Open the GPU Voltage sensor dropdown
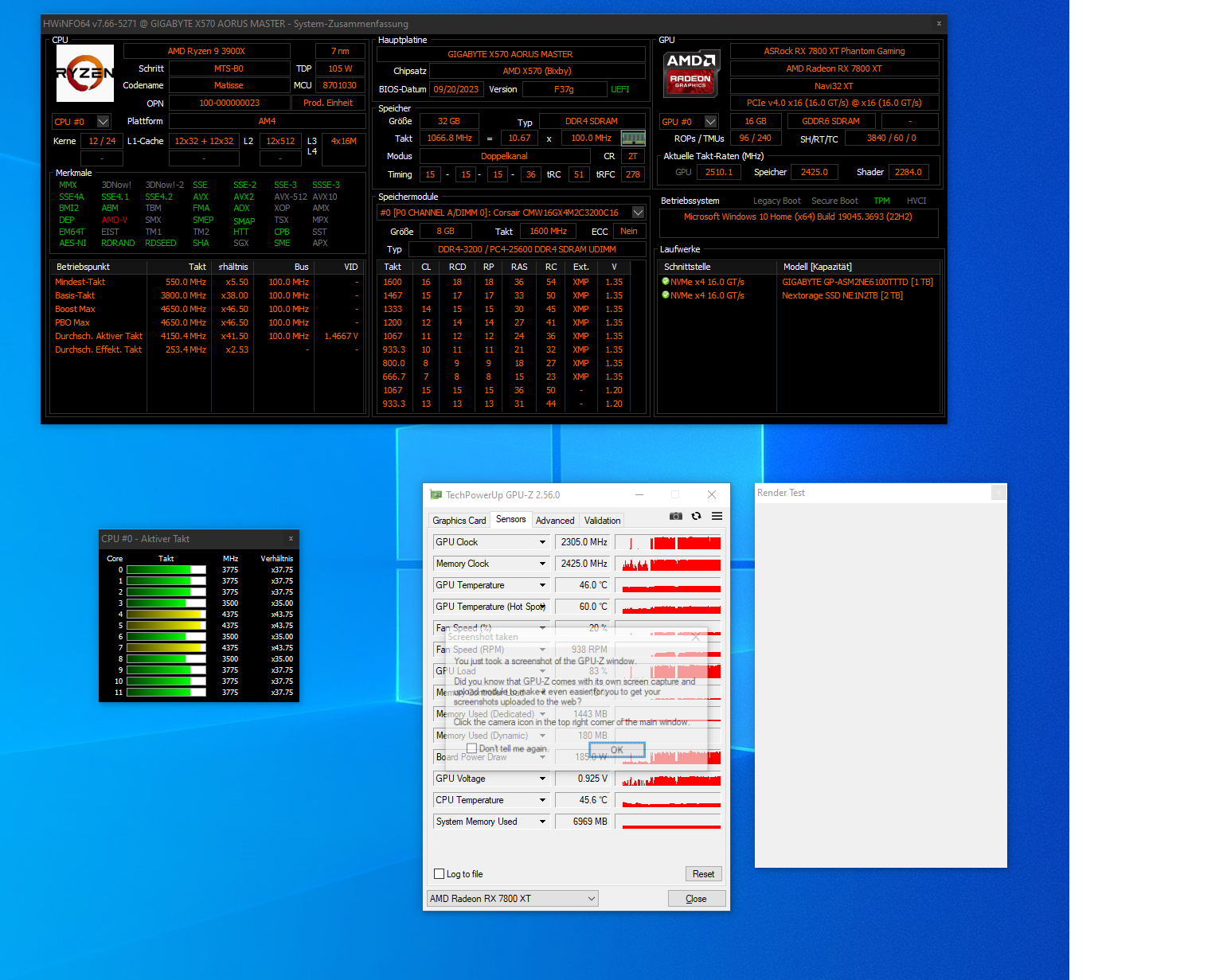Image resolution: width=1223 pixels, height=980 pixels. 542,779
